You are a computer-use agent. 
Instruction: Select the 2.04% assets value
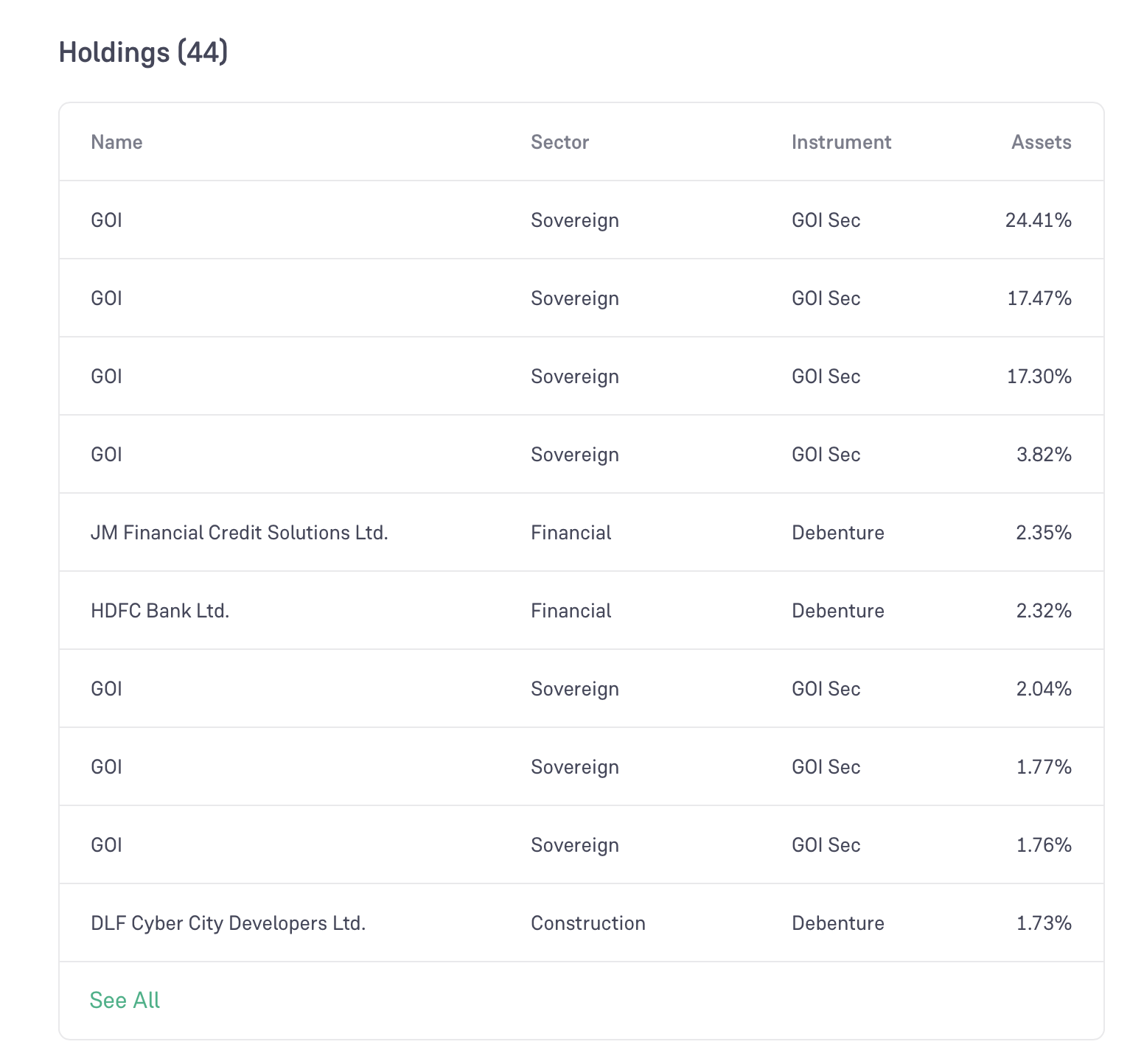point(1044,689)
